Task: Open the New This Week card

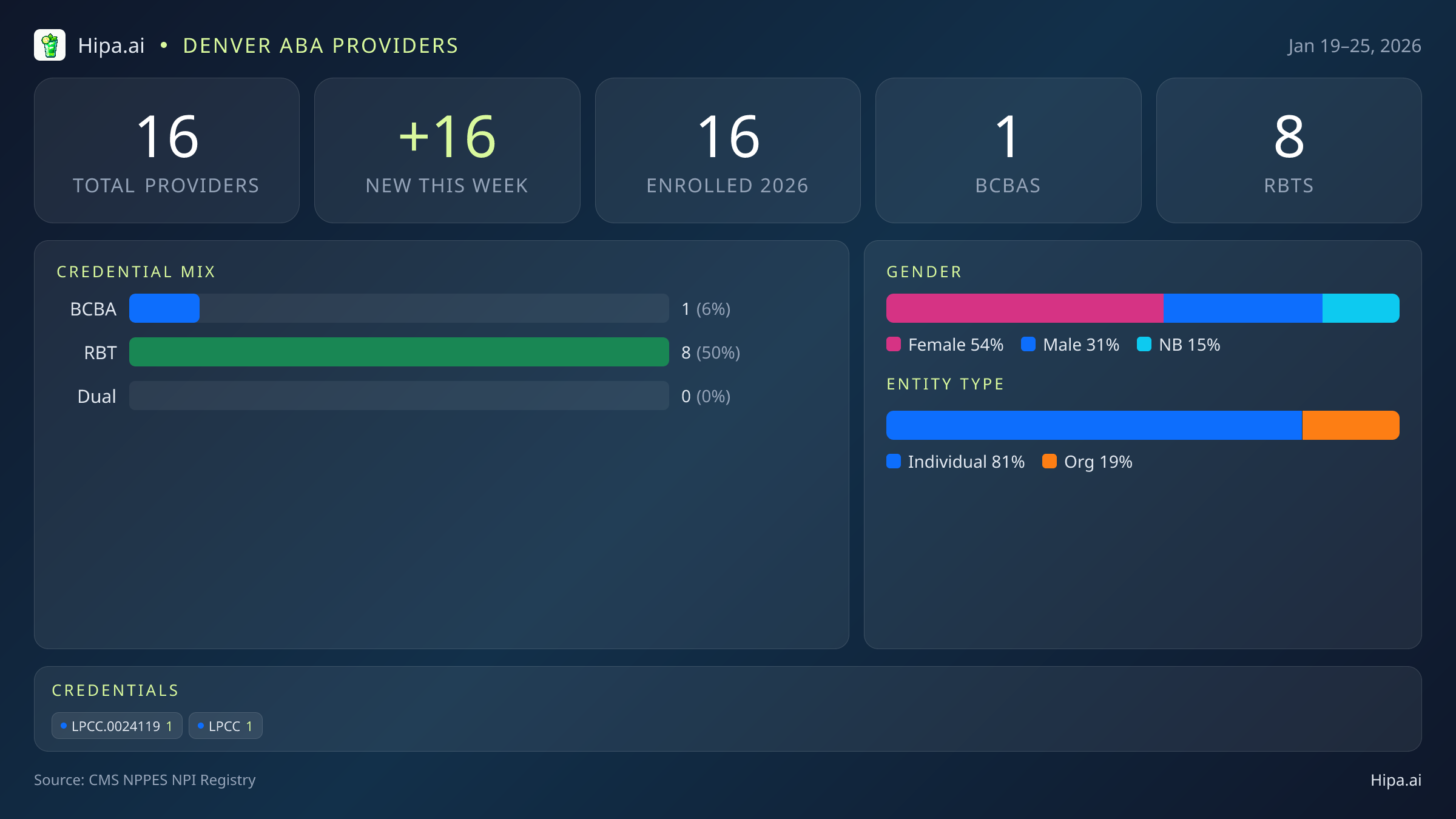Action: click(447, 150)
